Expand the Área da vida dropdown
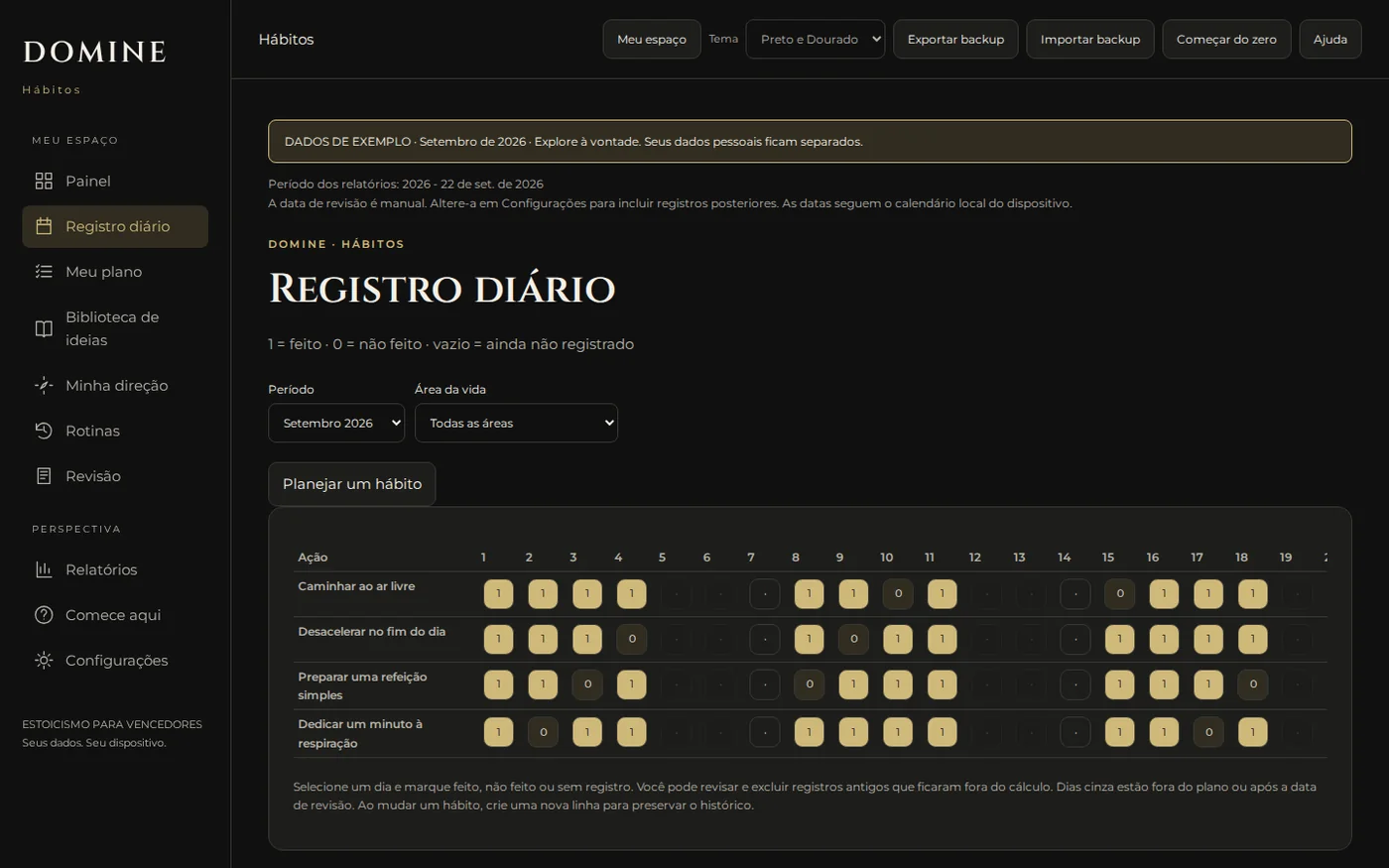 tap(516, 423)
